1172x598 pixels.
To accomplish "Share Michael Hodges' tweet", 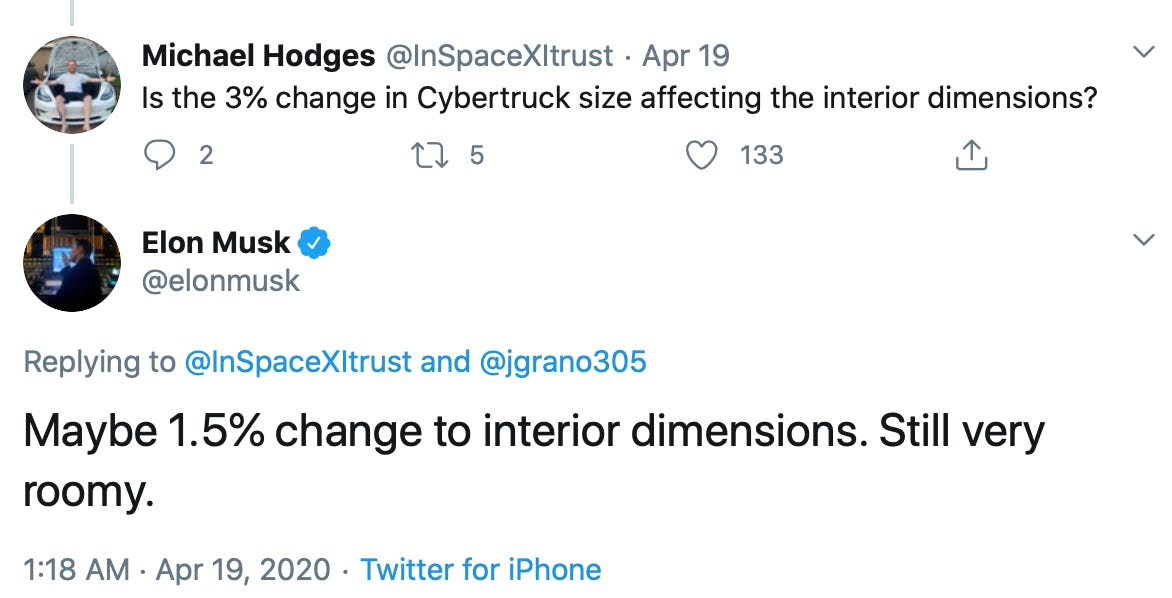I will click(971, 156).
